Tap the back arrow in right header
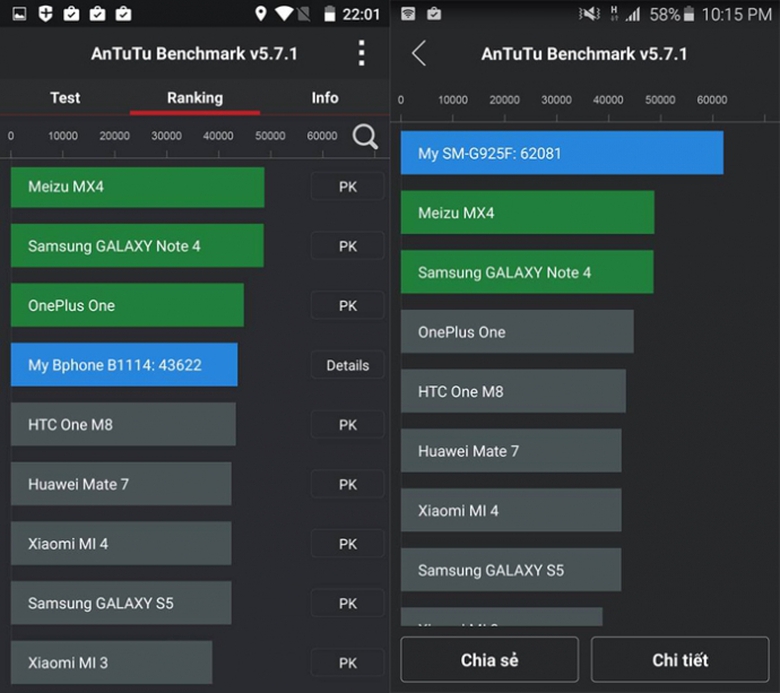The height and width of the screenshot is (693, 780). pyautogui.click(x=419, y=54)
